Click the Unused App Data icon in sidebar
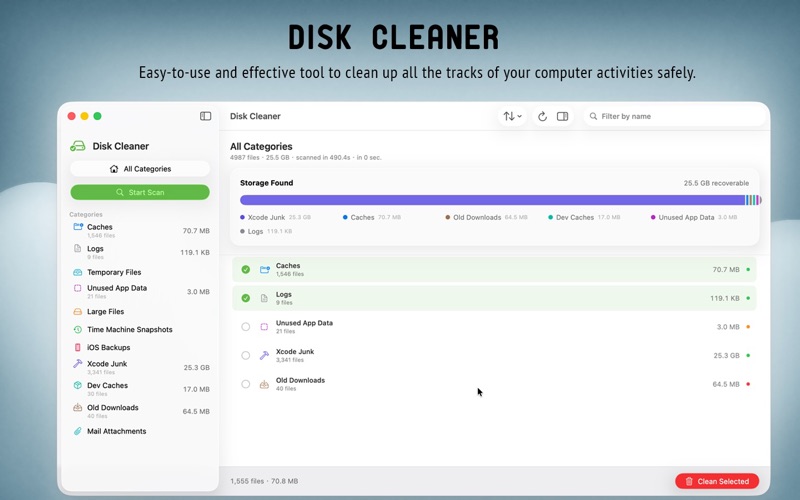 (78, 288)
